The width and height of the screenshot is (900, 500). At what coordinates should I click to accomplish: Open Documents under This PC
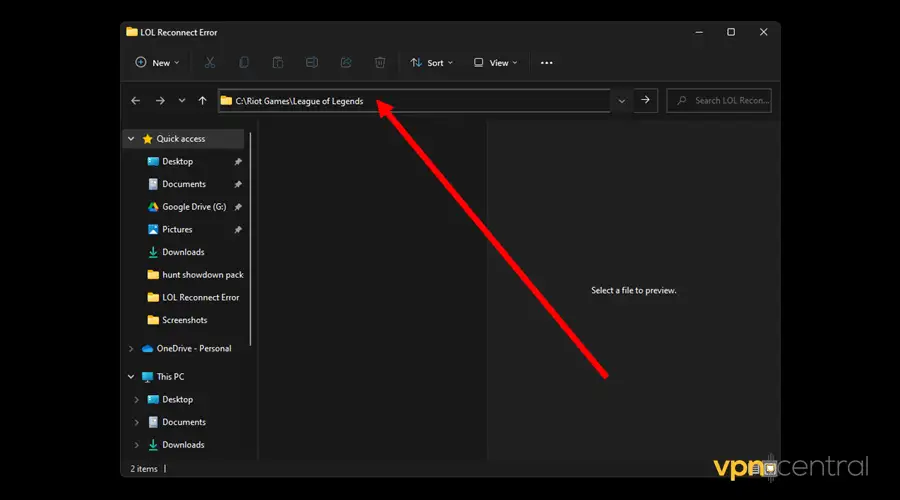(183, 422)
